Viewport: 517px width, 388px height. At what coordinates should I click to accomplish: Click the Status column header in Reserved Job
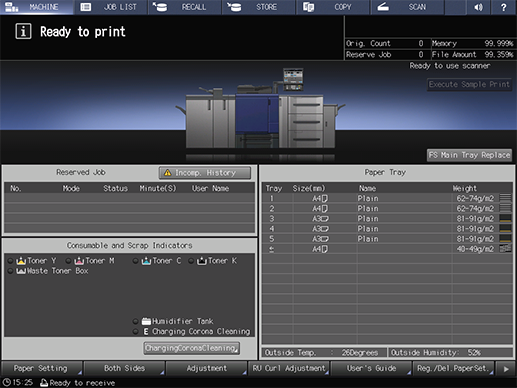[115, 188]
